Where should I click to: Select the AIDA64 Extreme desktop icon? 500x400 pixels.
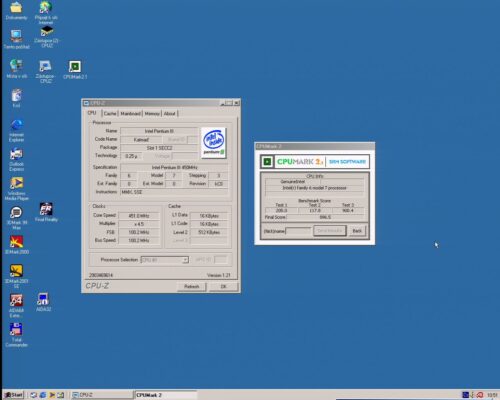coord(16,305)
